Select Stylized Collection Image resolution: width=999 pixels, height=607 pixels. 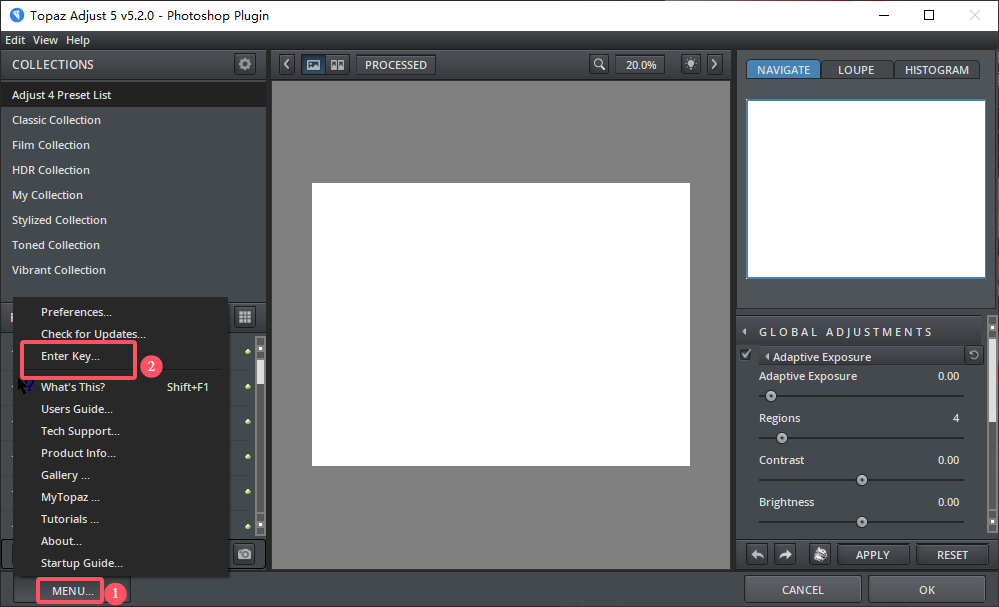tap(133, 220)
